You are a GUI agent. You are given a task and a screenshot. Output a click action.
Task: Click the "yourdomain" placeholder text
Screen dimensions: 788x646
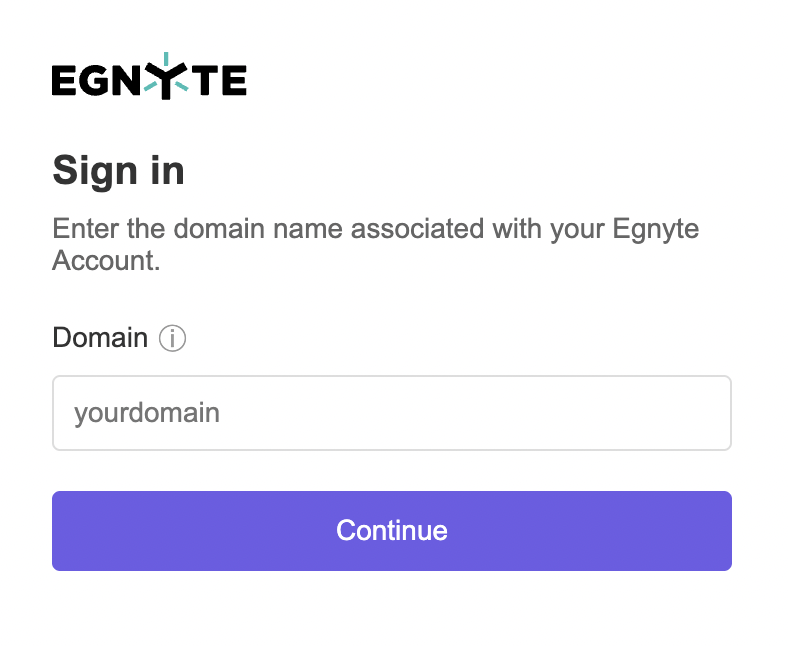tap(146, 413)
